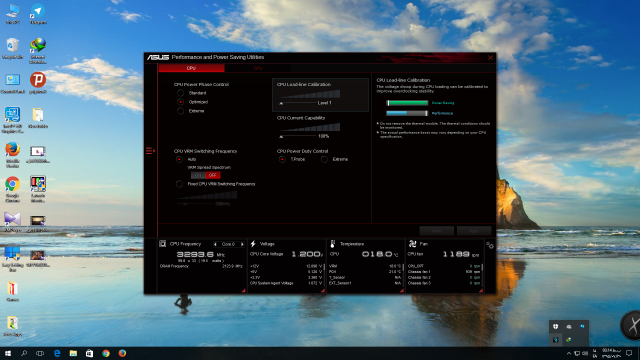The height and width of the screenshot is (360, 640).
Task: Open ASUS monitoring settings gear icon
Action: point(490,245)
